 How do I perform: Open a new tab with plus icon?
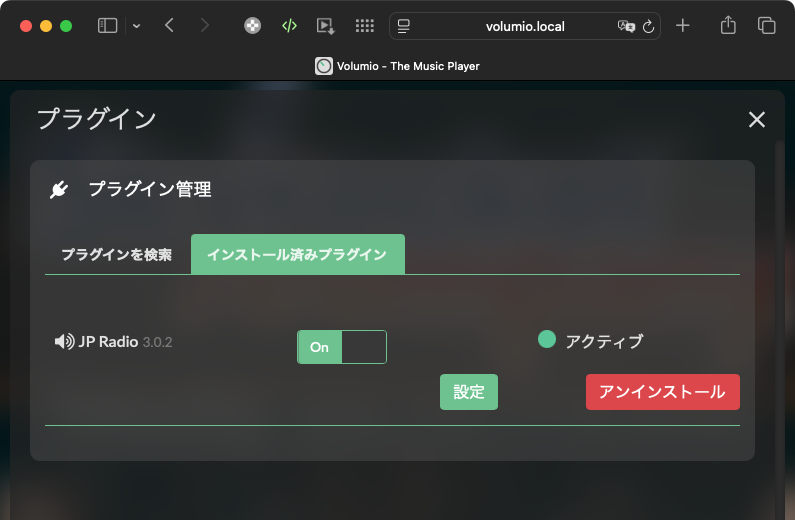tap(683, 25)
